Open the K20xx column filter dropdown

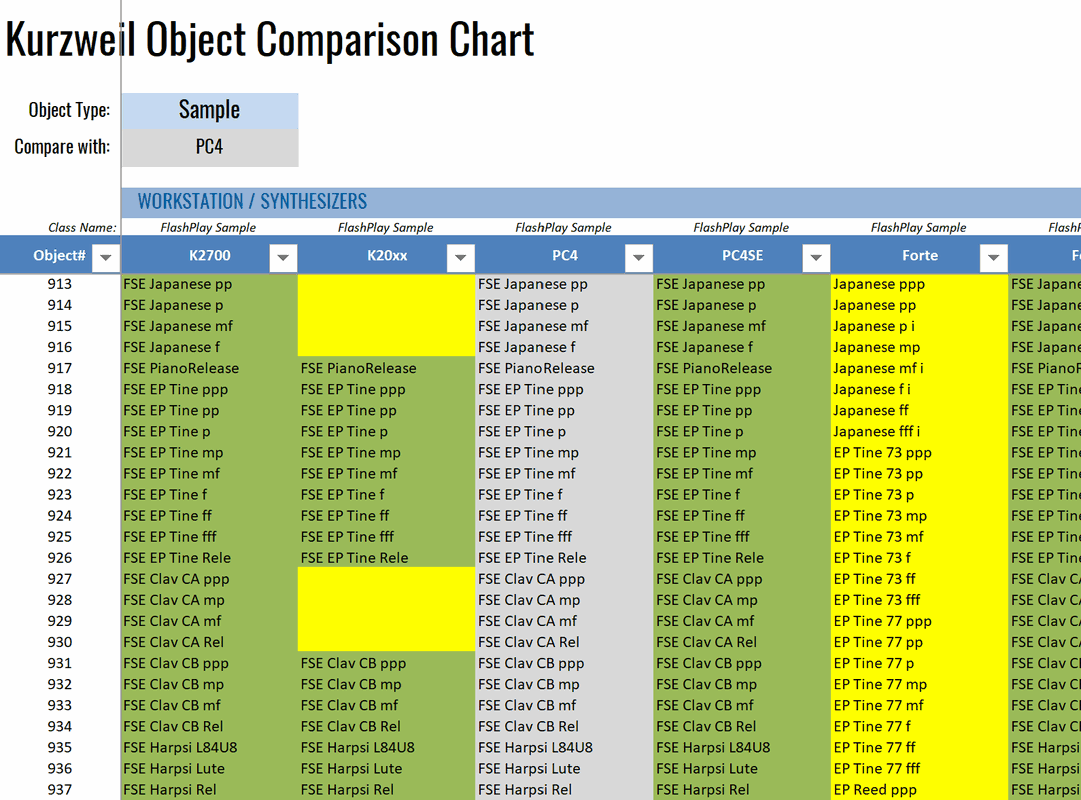tap(461, 257)
